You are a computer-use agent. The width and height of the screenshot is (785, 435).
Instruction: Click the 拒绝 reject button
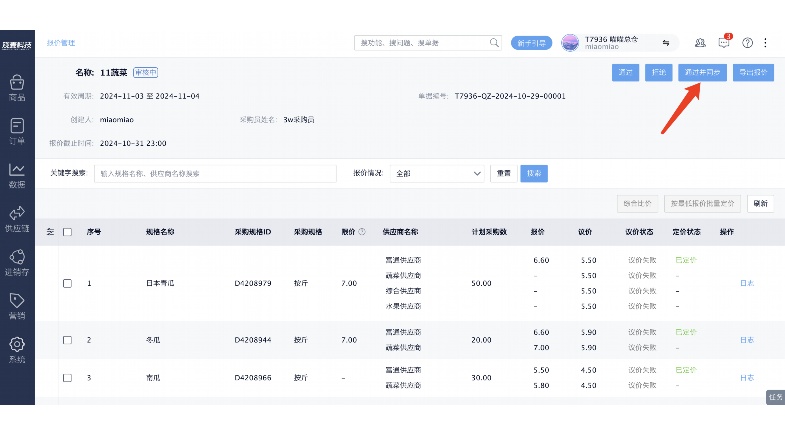[x=658, y=73]
